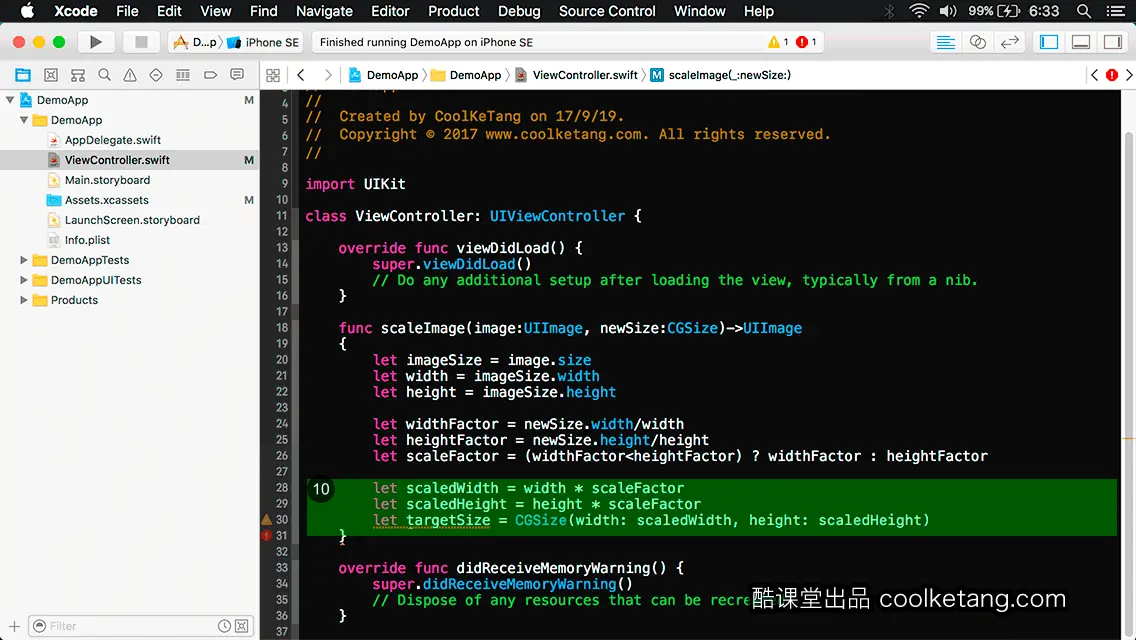Stop the running app
This screenshot has width=1136, height=640.
point(141,42)
